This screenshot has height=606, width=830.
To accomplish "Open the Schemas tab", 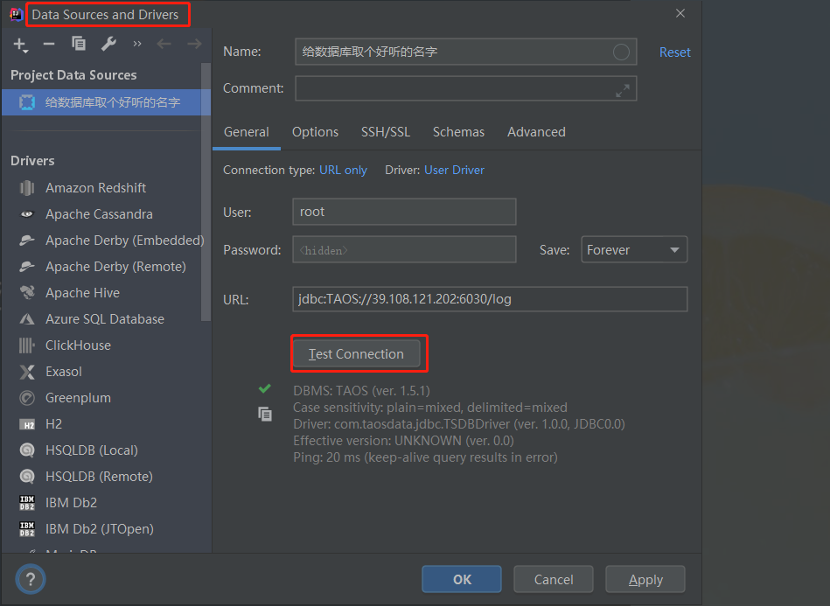I will [458, 132].
